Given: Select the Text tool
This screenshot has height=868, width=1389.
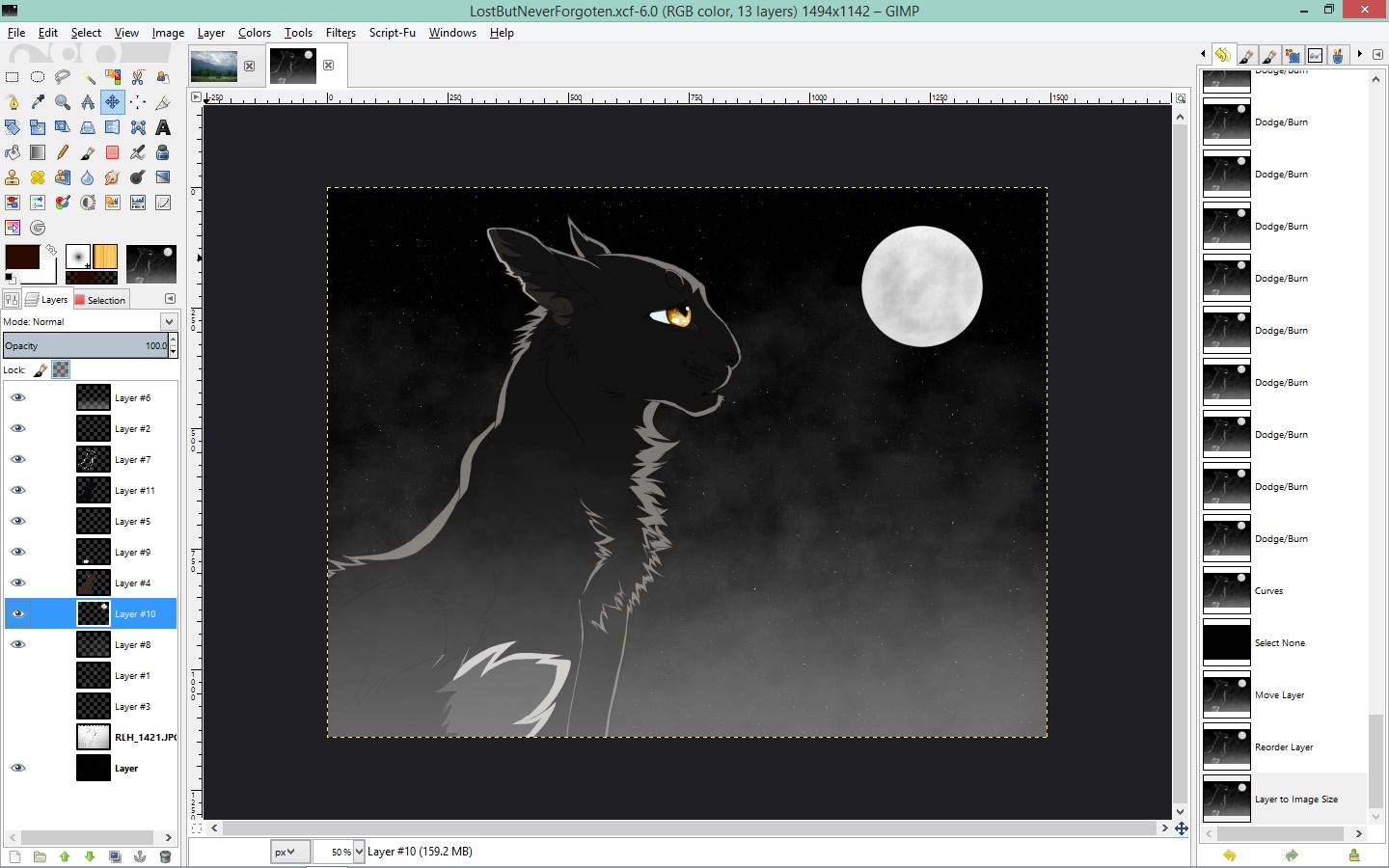Looking at the screenshot, I should tap(163, 127).
